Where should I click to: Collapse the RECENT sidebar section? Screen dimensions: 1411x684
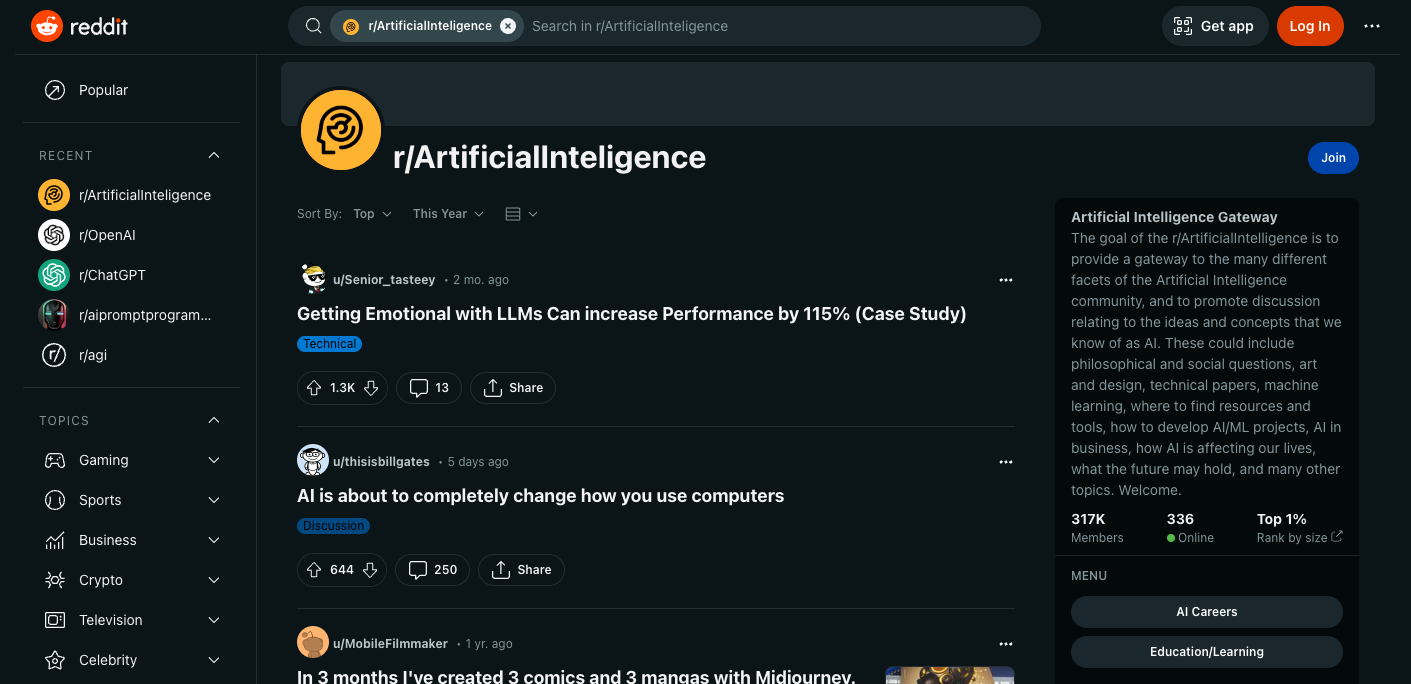click(x=213, y=155)
